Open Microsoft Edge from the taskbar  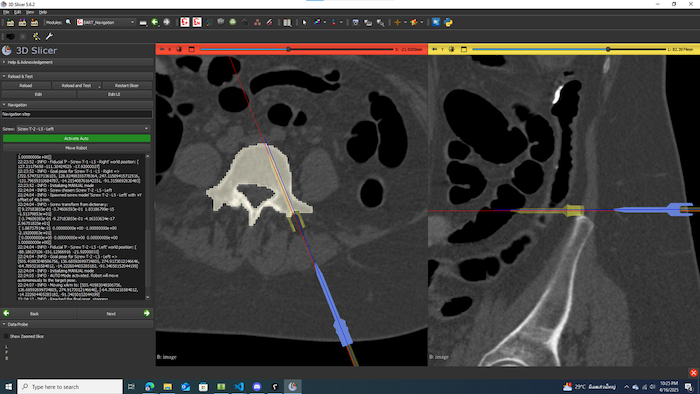tap(150, 386)
